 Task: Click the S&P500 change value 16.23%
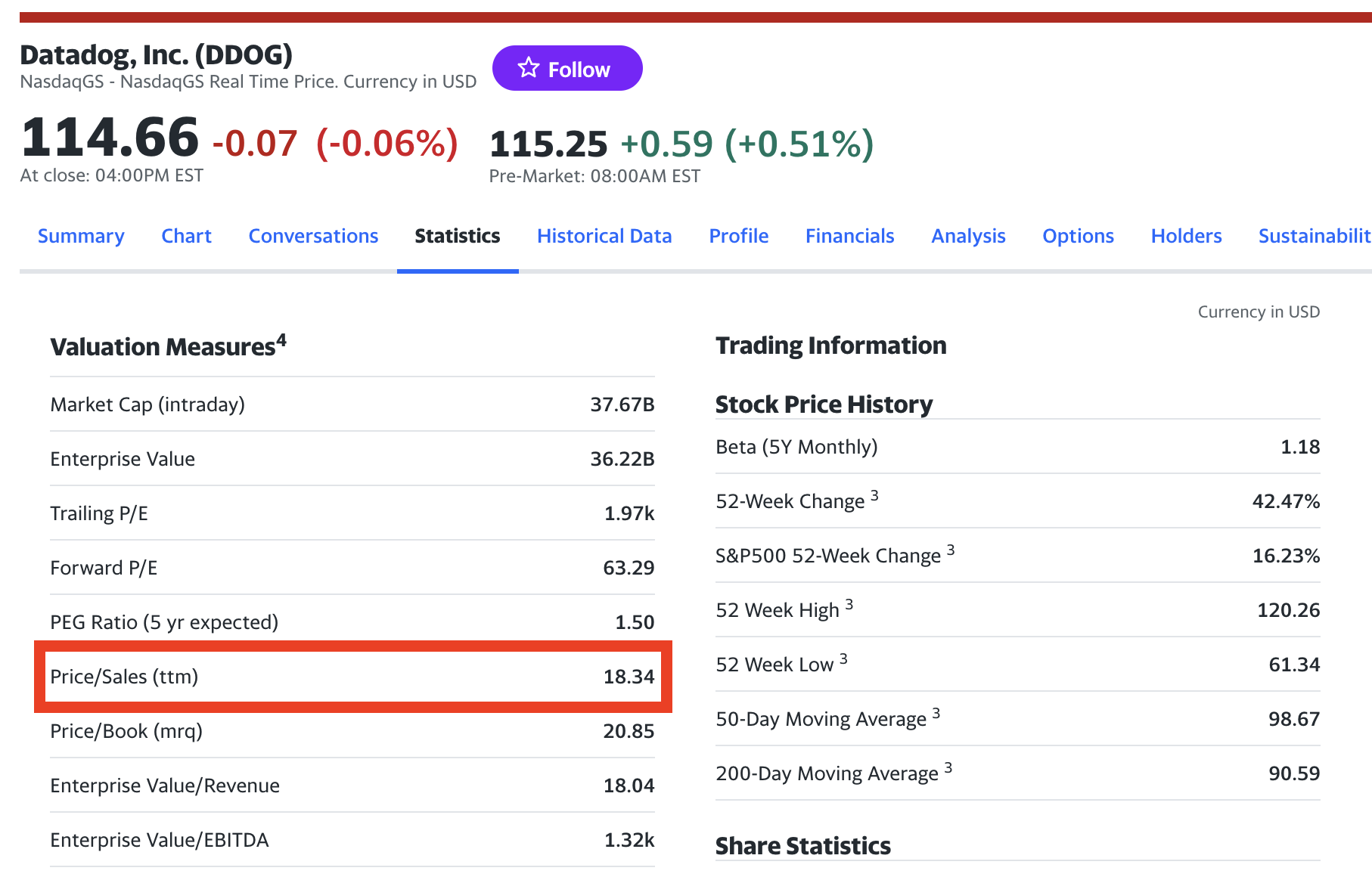[1286, 556]
